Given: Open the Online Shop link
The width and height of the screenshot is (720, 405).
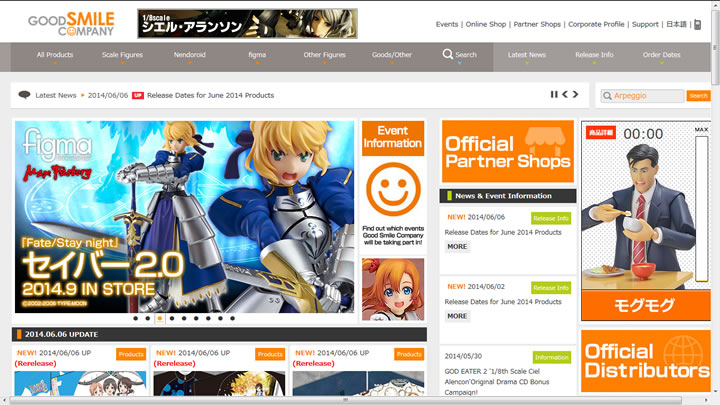Looking at the screenshot, I should (486, 24).
